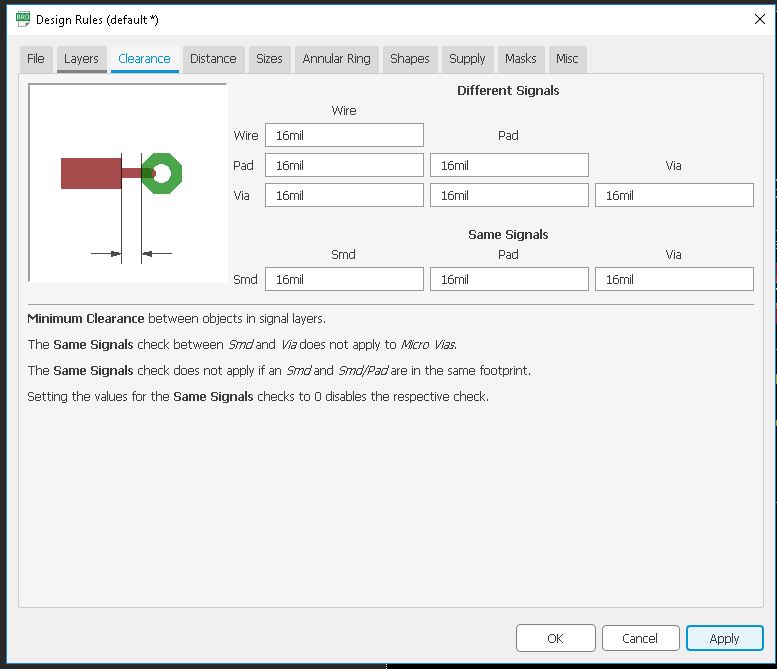Viewport: 777px width, 669px height.
Task: Click the note about Micro Vias
Action: (242, 344)
